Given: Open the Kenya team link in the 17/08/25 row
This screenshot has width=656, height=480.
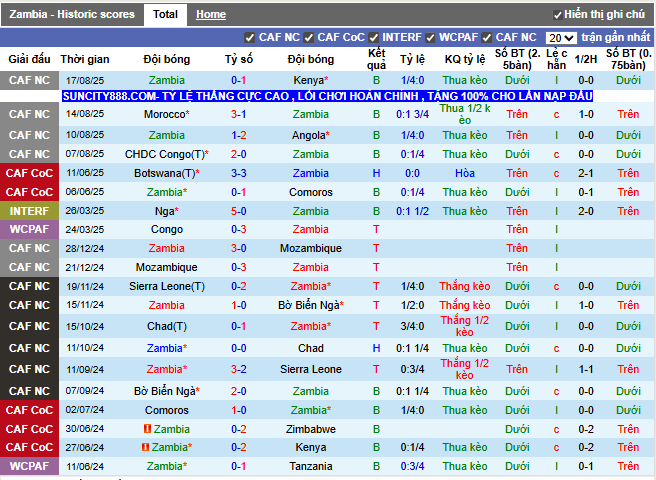Looking at the screenshot, I should [x=309, y=80].
